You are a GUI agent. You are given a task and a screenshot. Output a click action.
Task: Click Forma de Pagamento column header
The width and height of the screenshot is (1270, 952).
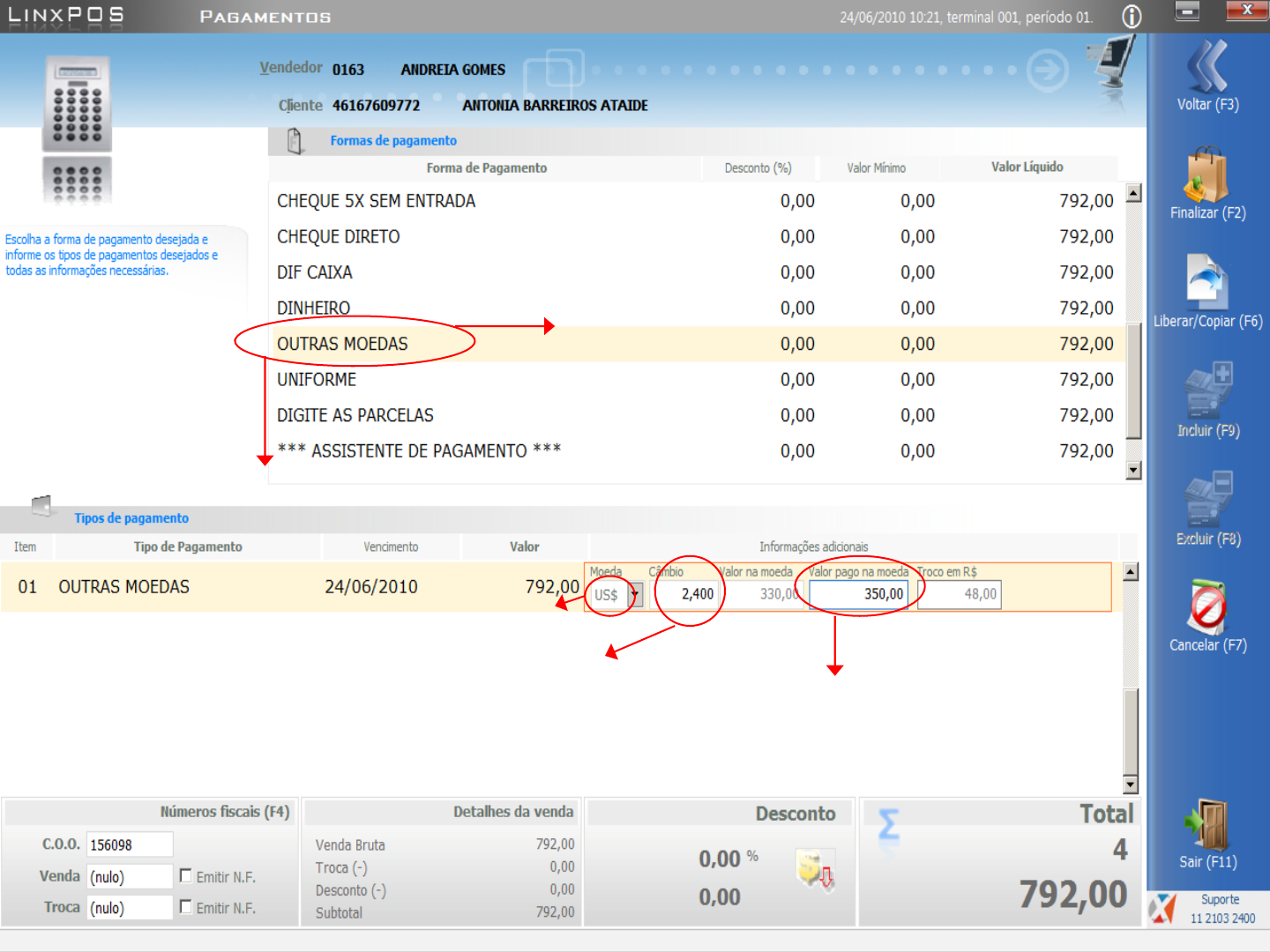486,167
